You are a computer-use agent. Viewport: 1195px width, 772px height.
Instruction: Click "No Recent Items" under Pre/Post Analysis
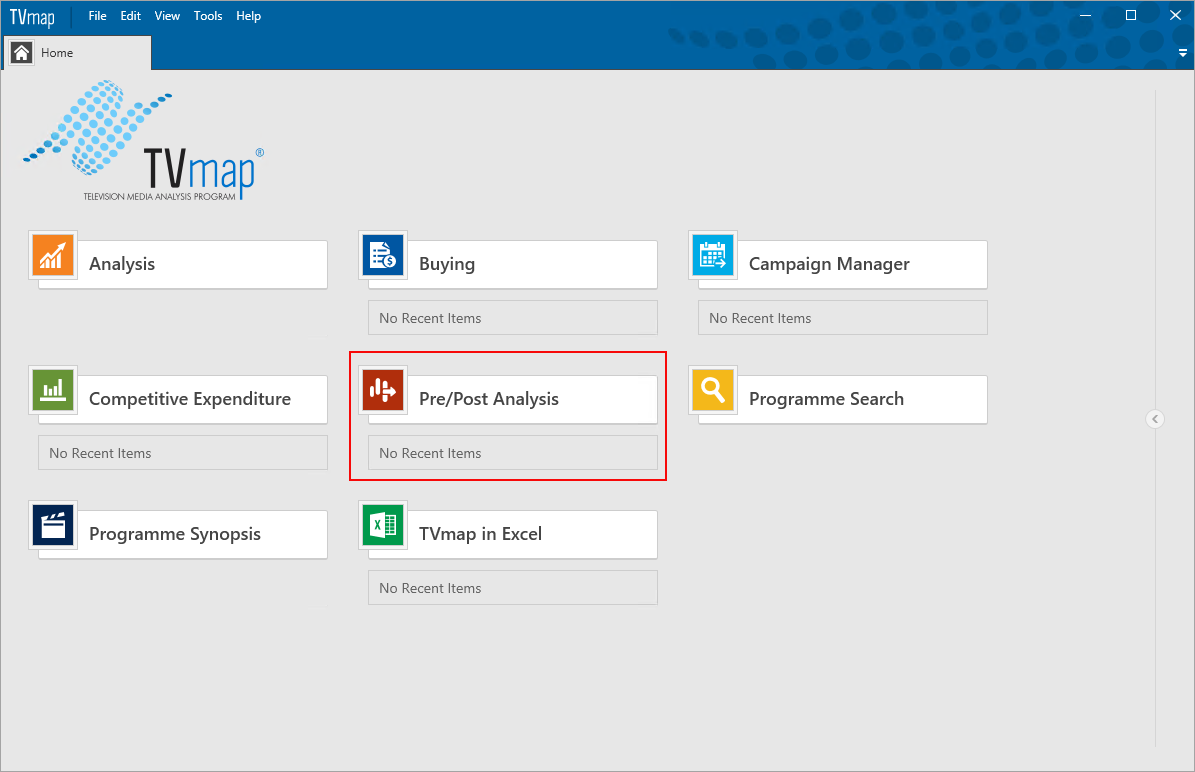513,453
